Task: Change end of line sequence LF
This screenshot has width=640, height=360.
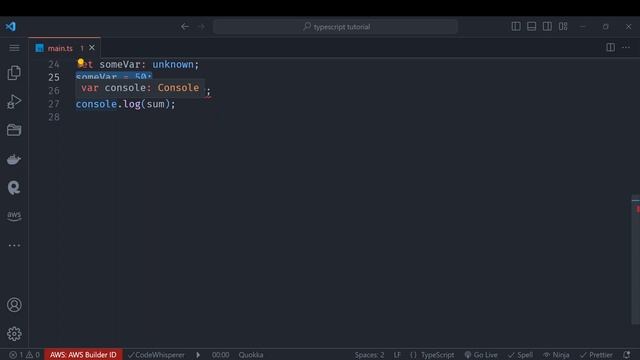Action: coord(397,355)
